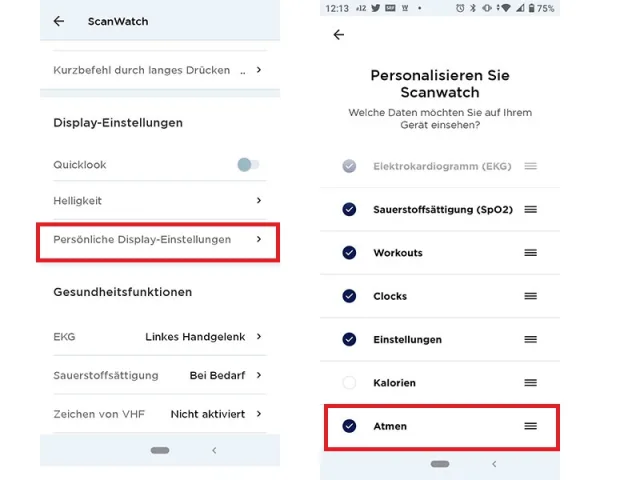
Task: Toggle the Quicklook switch
Action: [x=248, y=165]
